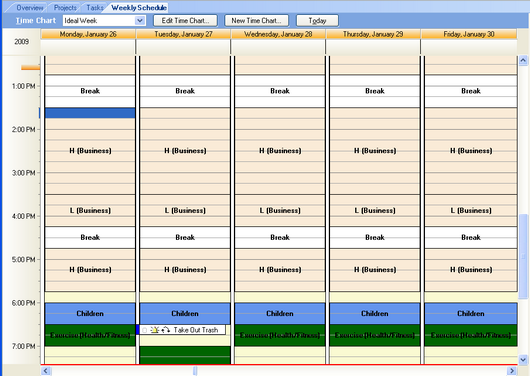Select Friday's L (Business) block

(471, 210)
